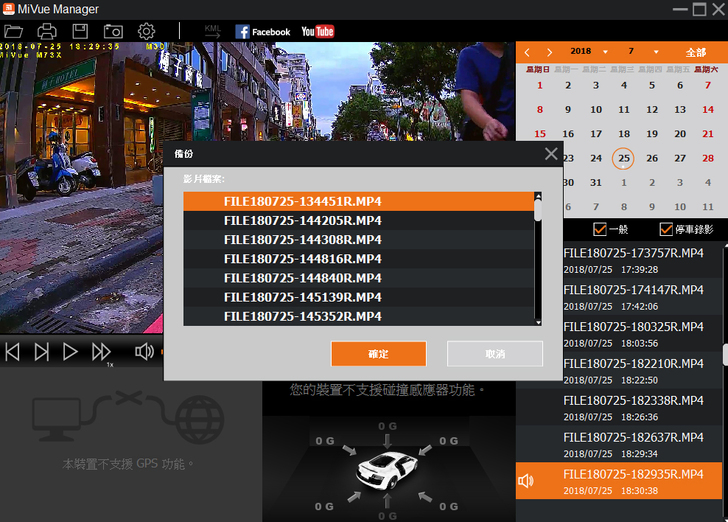Select FILE180725-145352R.MP4 in backup list
The image size is (728, 522).
(x=358, y=316)
